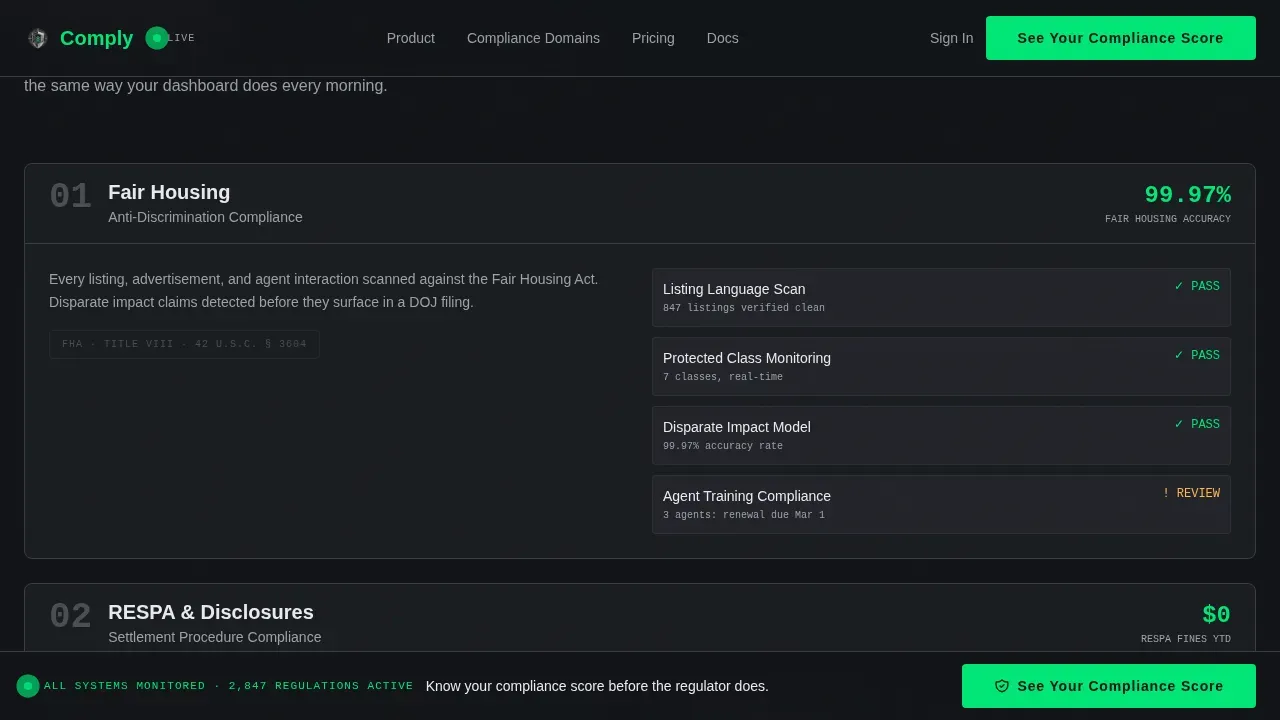The height and width of the screenshot is (720, 1280).
Task: Open the Docs link in navigation
Action: point(722,38)
